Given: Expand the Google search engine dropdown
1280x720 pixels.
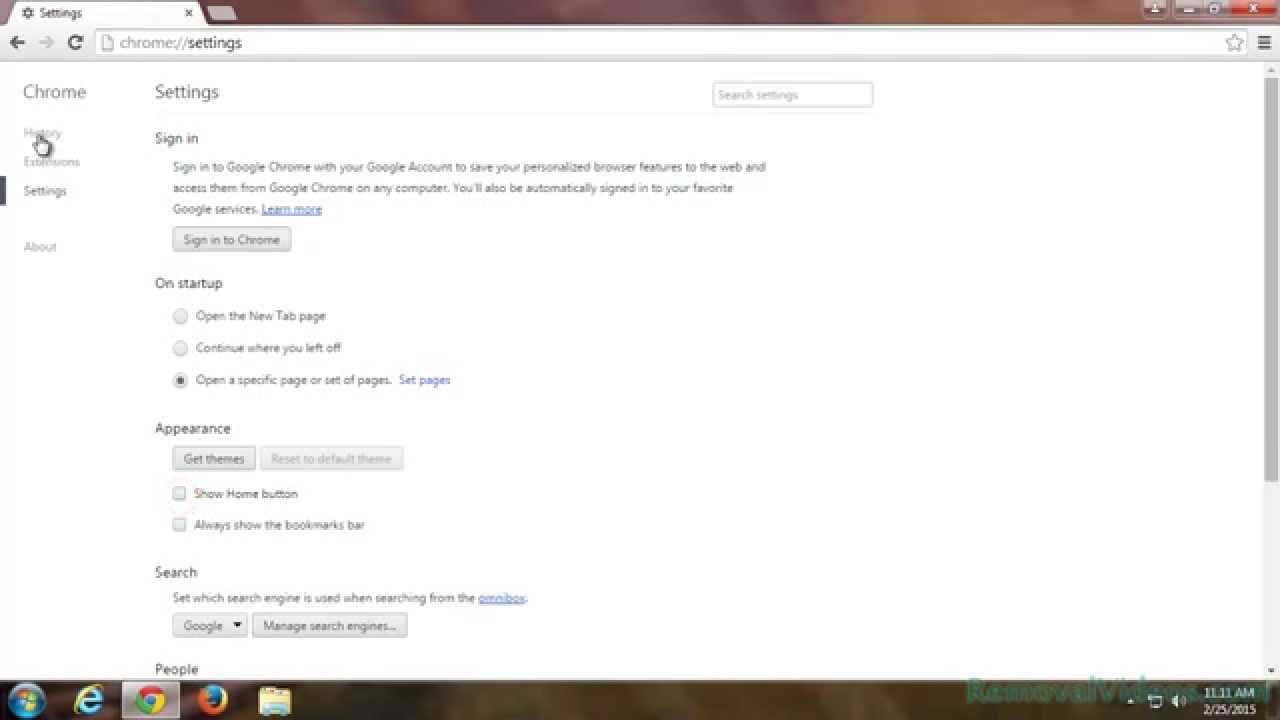Looking at the screenshot, I should pos(210,625).
